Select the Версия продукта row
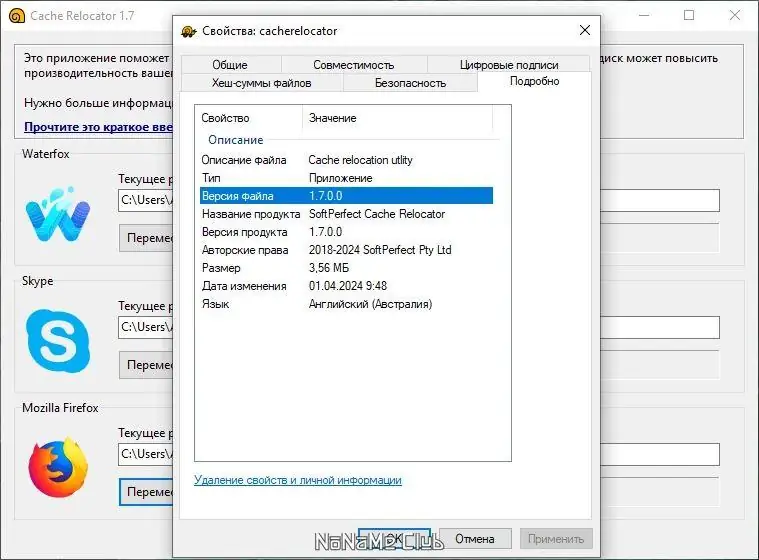 (347, 232)
